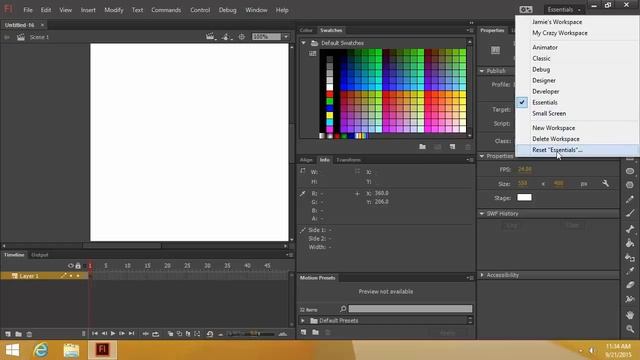Viewport: 640px width, 360px height.
Task: Click the Center Stage icon
Action: pyautogui.click(x=242, y=37)
